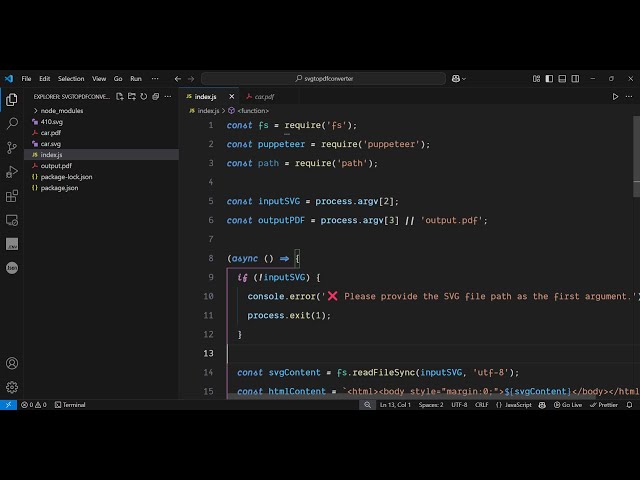This screenshot has width=640, height=480.
Task: Click New Folder icon in Explorer header
Action: point(131,97)
